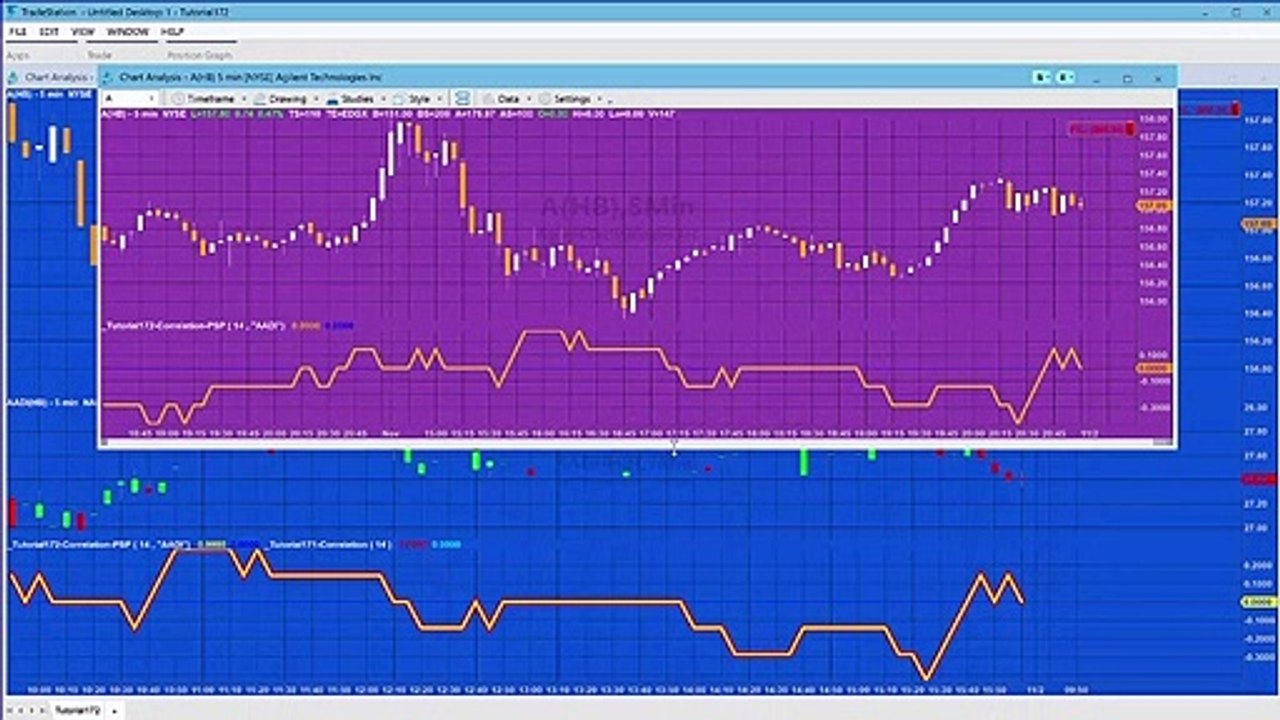Screen dimensions: 1280x720
Task: Click the Drawing pencil icon
Action: (259, 99)
